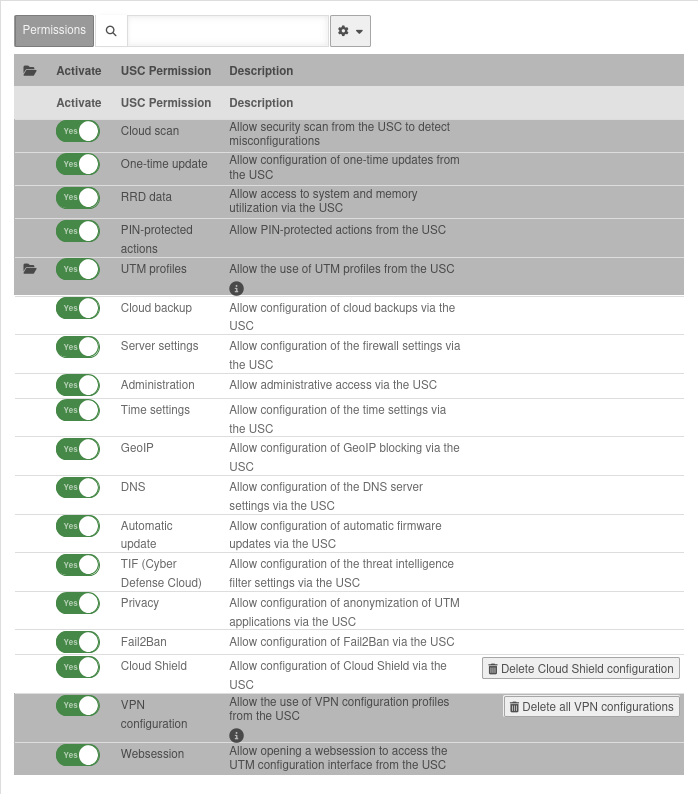Viewport: 698px width, 794px height.
Task: Turn off the Fail2Ban toggle
Action: click(x=78, y=642)
